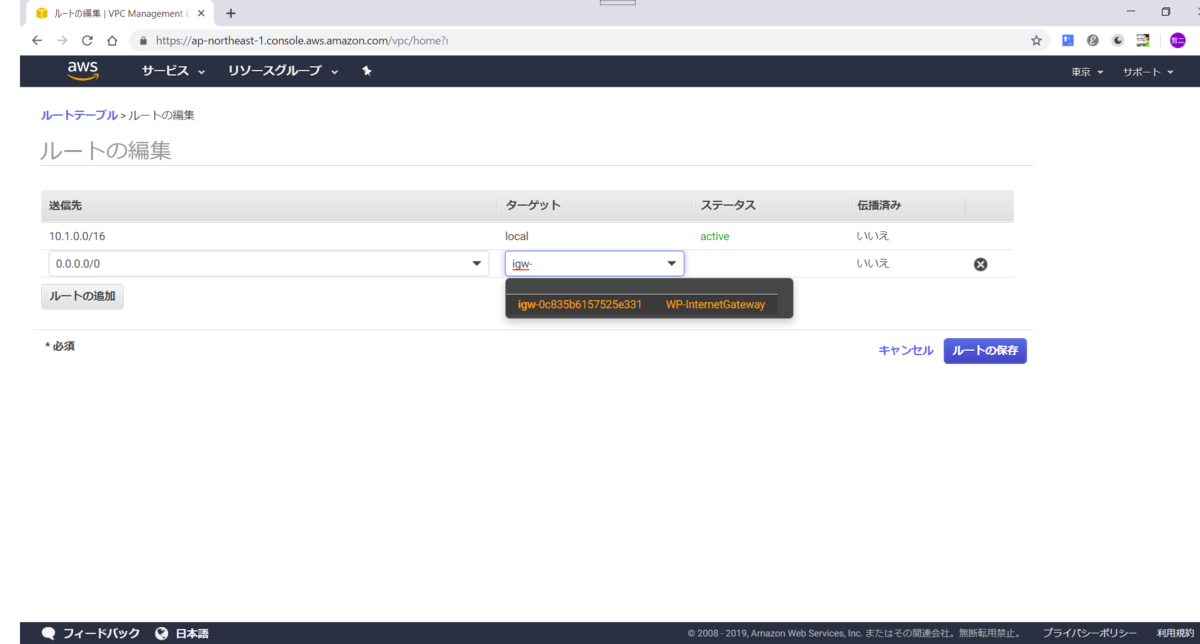Expand the 0.0.0.0/0 destination dropdown arrow
Screen dimensions: 1200x644
(476, 264)
